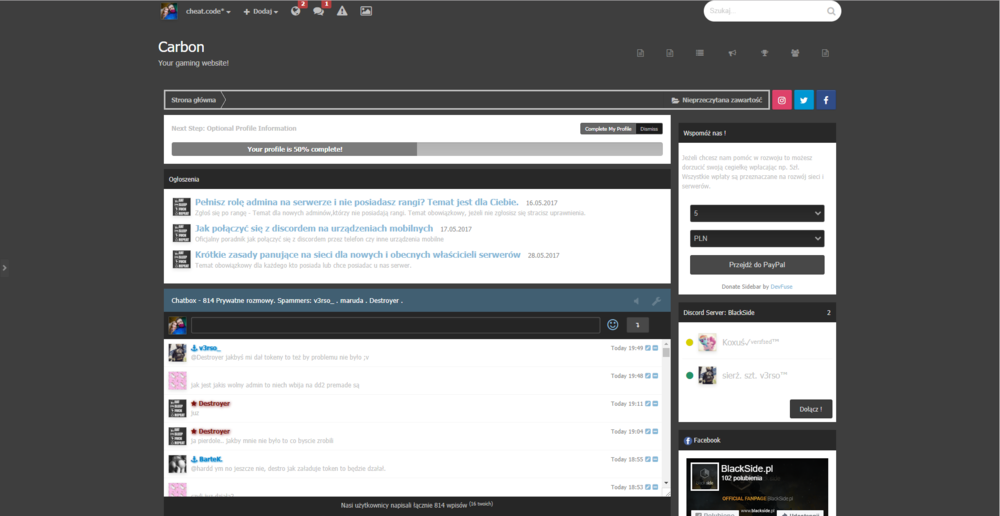Image resolution: width=1000 pixels, height=516 pixels.
Task: Open the globe notifications icon
Action: click(x=296, y=11)
